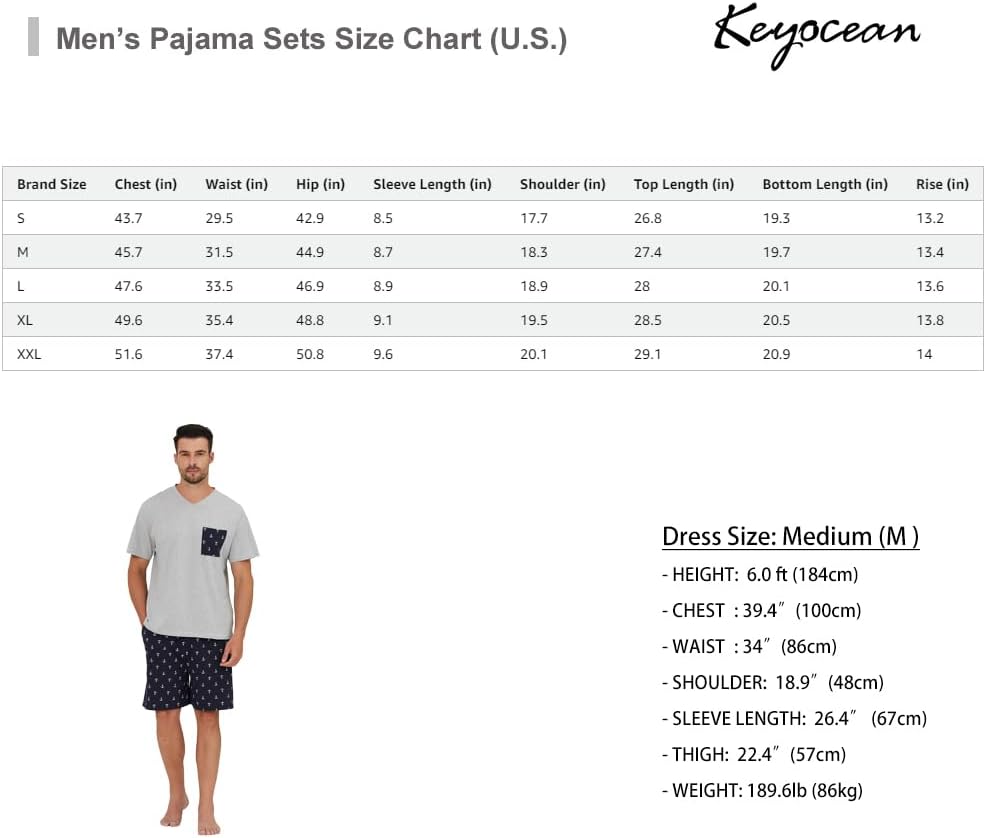Screen dimensions: 986x838
Task: Click the S waist value 29.5
Action: pyautogui.click(x=219, y=218)
